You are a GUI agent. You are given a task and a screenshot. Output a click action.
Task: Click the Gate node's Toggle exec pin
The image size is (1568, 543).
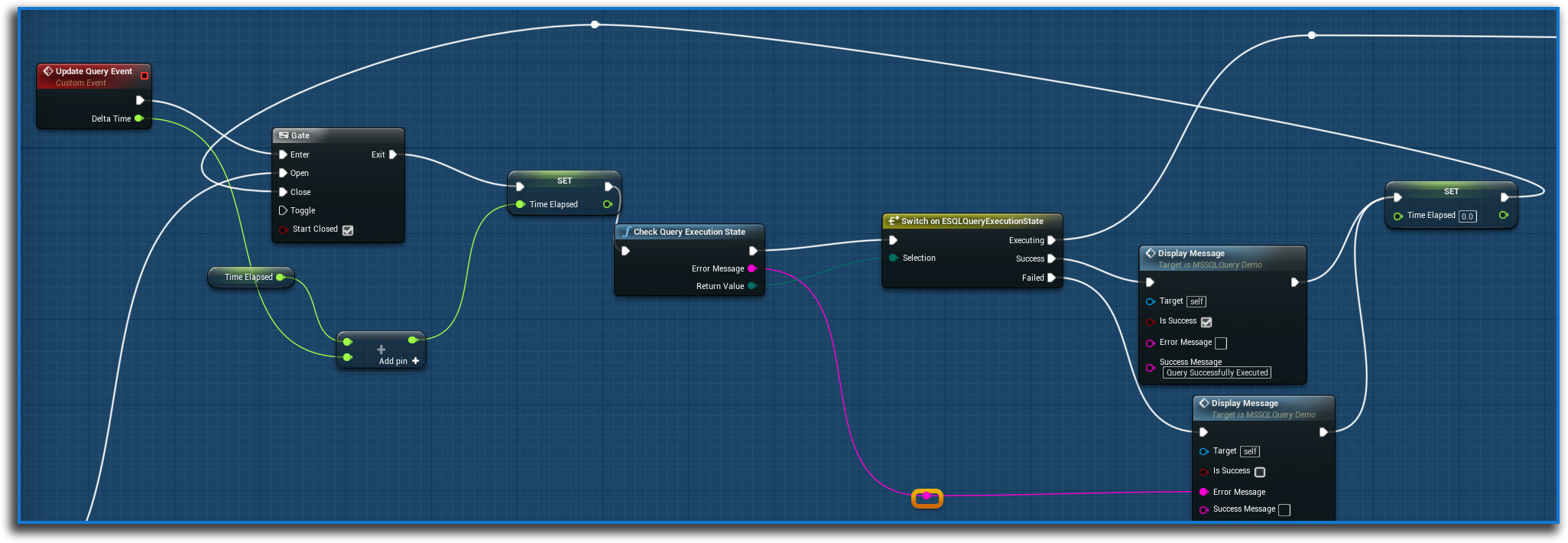(x=283, y=210)
